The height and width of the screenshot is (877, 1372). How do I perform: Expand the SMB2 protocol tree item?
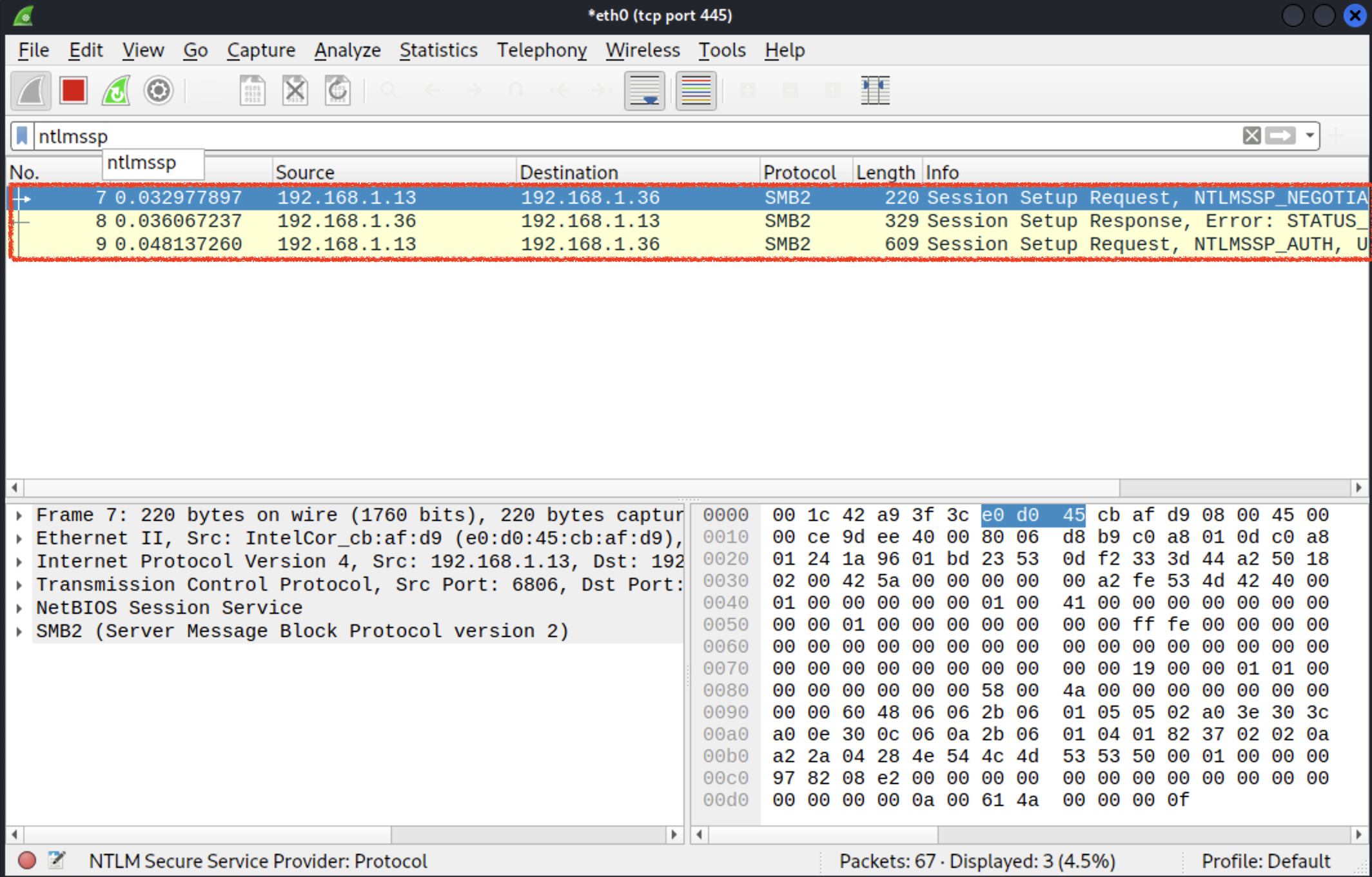(x=19, y=631)
